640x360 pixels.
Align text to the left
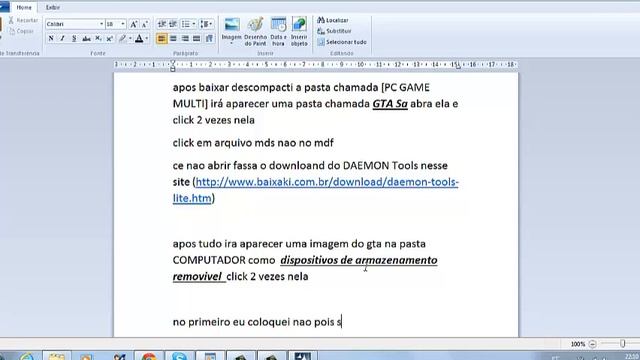(x=162, y=39)
